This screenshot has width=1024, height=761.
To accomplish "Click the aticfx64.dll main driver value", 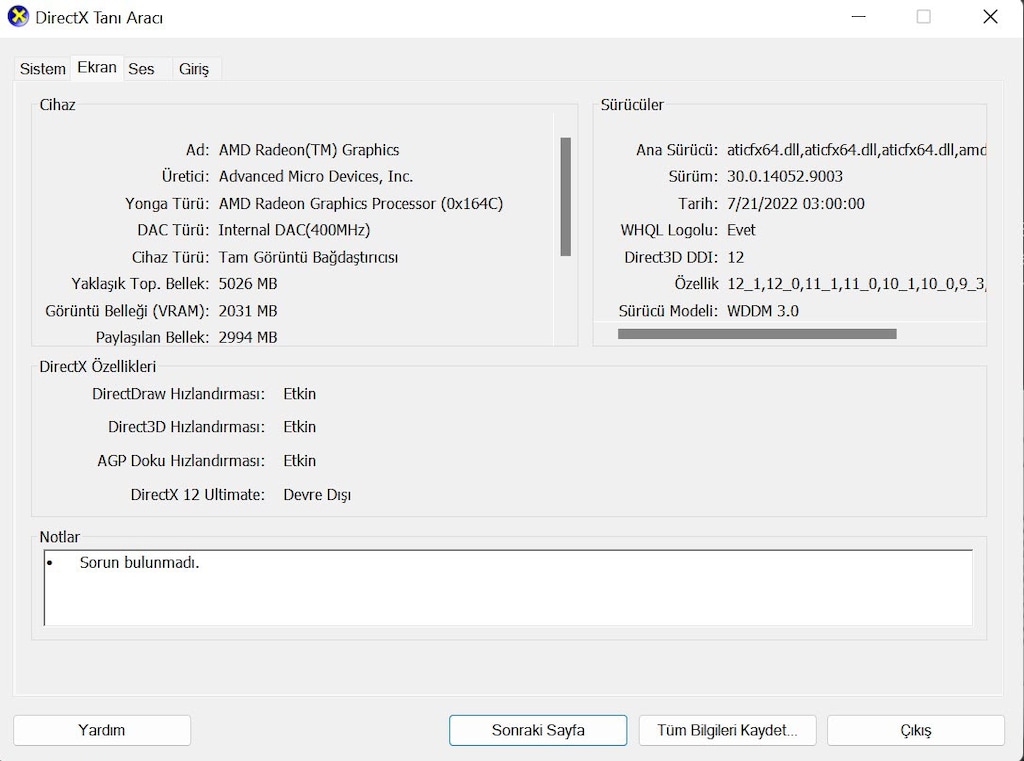I will pyautogui.click(x=856, y=150).
